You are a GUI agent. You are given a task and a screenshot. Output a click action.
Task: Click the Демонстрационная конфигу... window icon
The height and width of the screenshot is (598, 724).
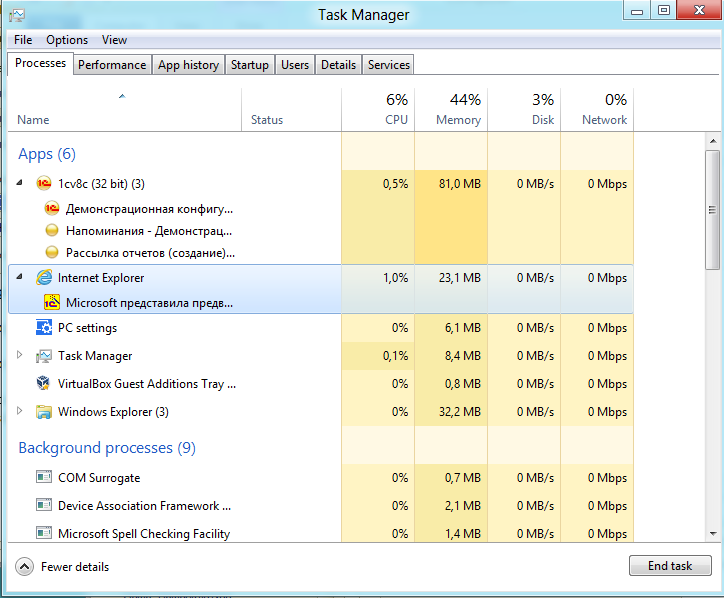(x=52, y=208)
